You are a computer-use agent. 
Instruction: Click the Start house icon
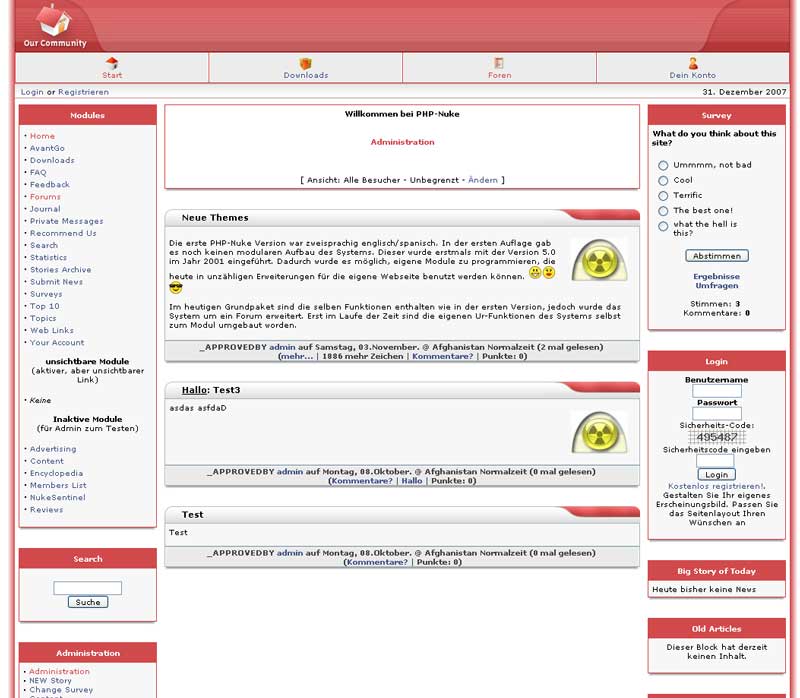point(112,63)
